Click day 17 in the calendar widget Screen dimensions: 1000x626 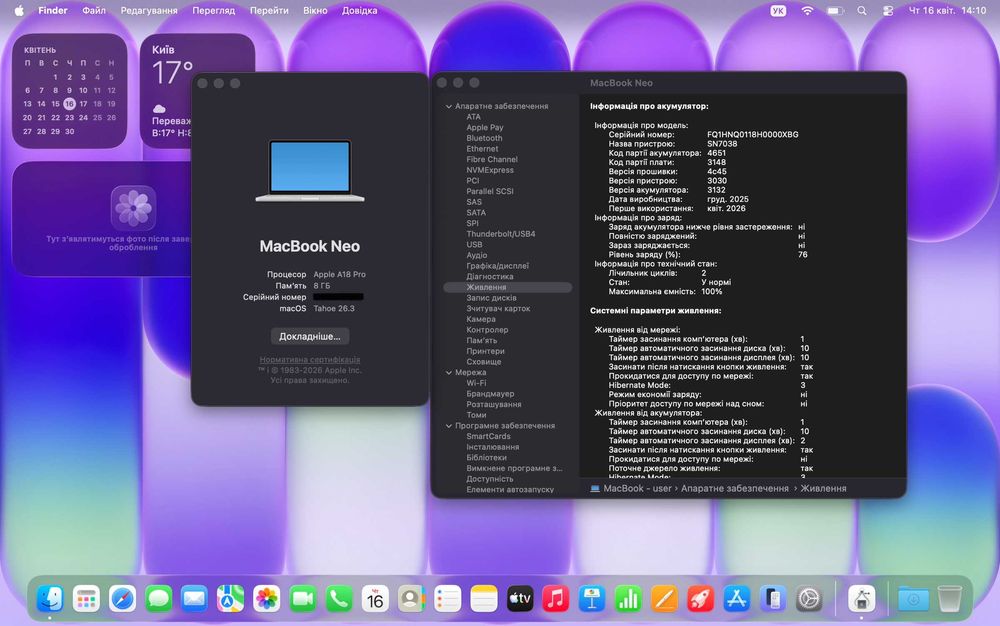[83, 104]
